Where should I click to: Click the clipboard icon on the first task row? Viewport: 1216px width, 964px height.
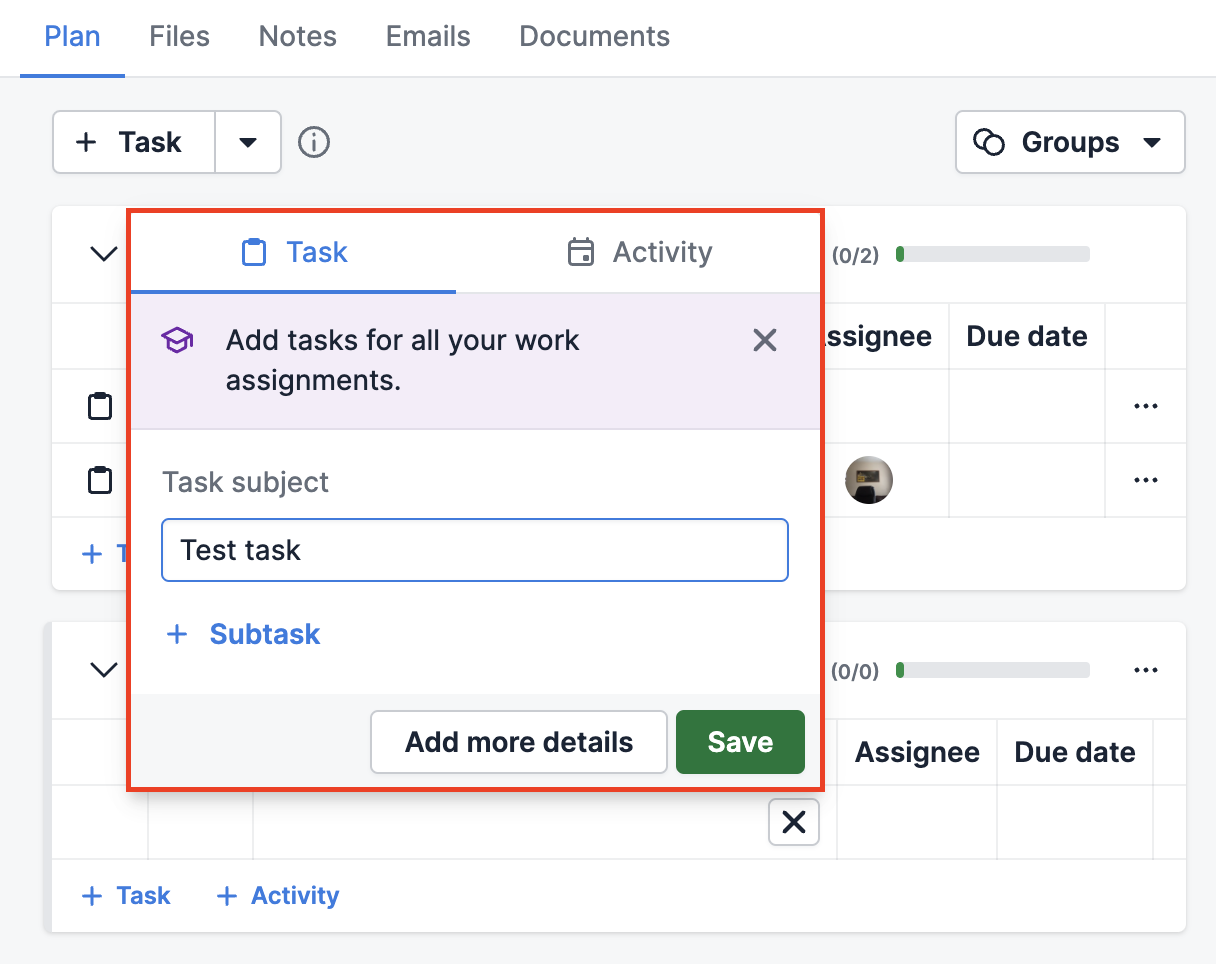[100, 406]
